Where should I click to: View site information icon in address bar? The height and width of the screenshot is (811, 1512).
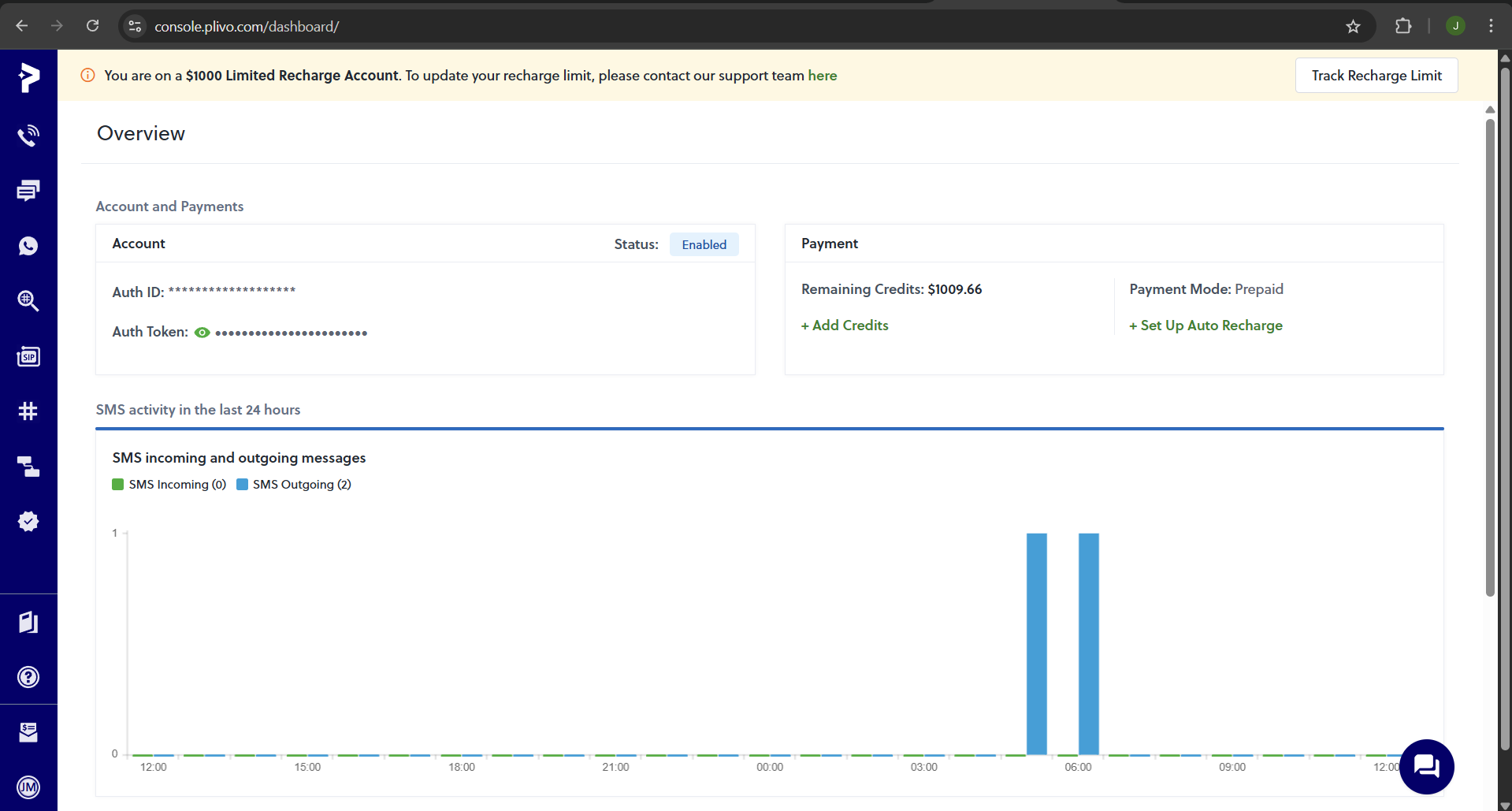(x=135, y=26)
